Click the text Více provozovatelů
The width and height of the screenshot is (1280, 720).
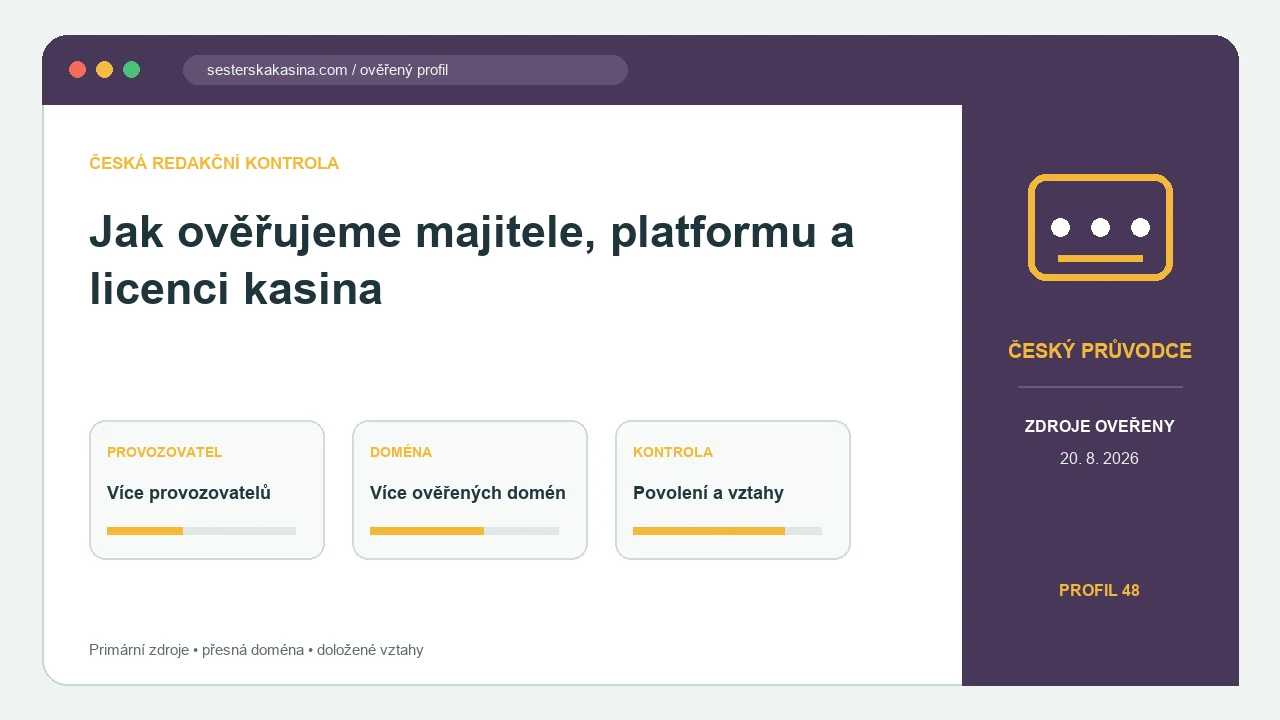[x=189, y=493]
